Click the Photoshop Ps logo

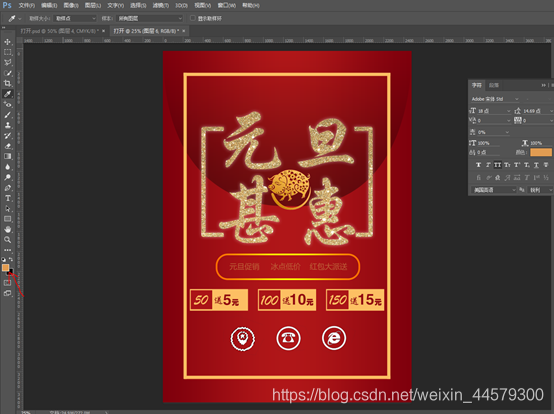tap(7, 5)
